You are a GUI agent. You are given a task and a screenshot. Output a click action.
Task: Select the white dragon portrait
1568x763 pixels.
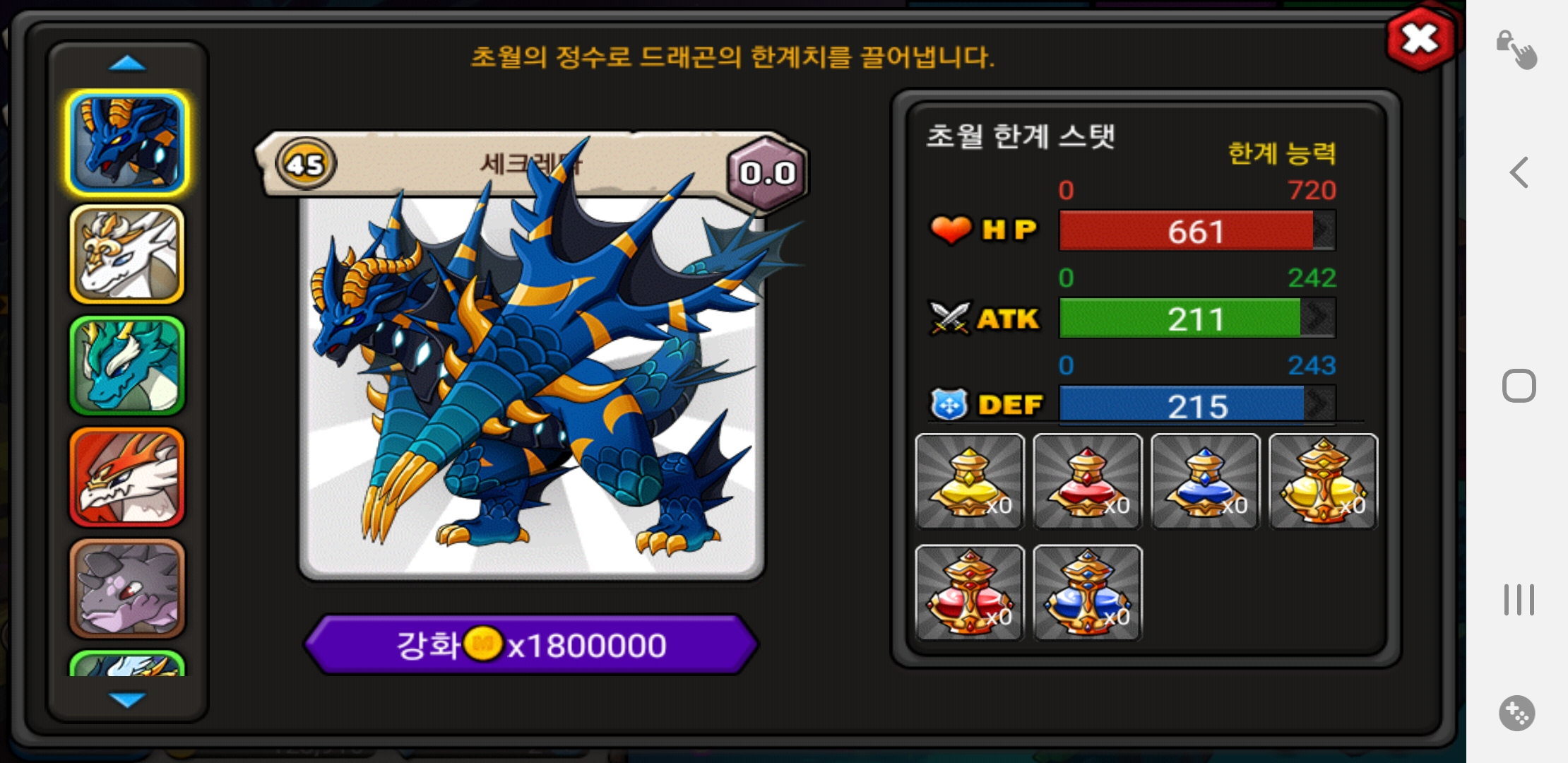point(127,254)
